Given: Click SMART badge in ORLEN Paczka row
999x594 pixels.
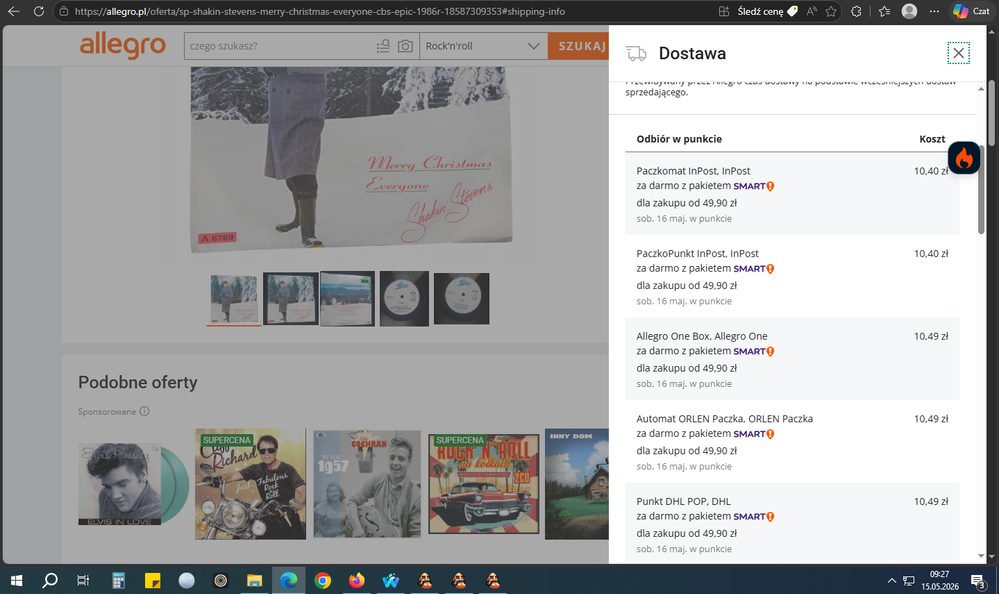Looking at the screenshot, I should point(753,434).
